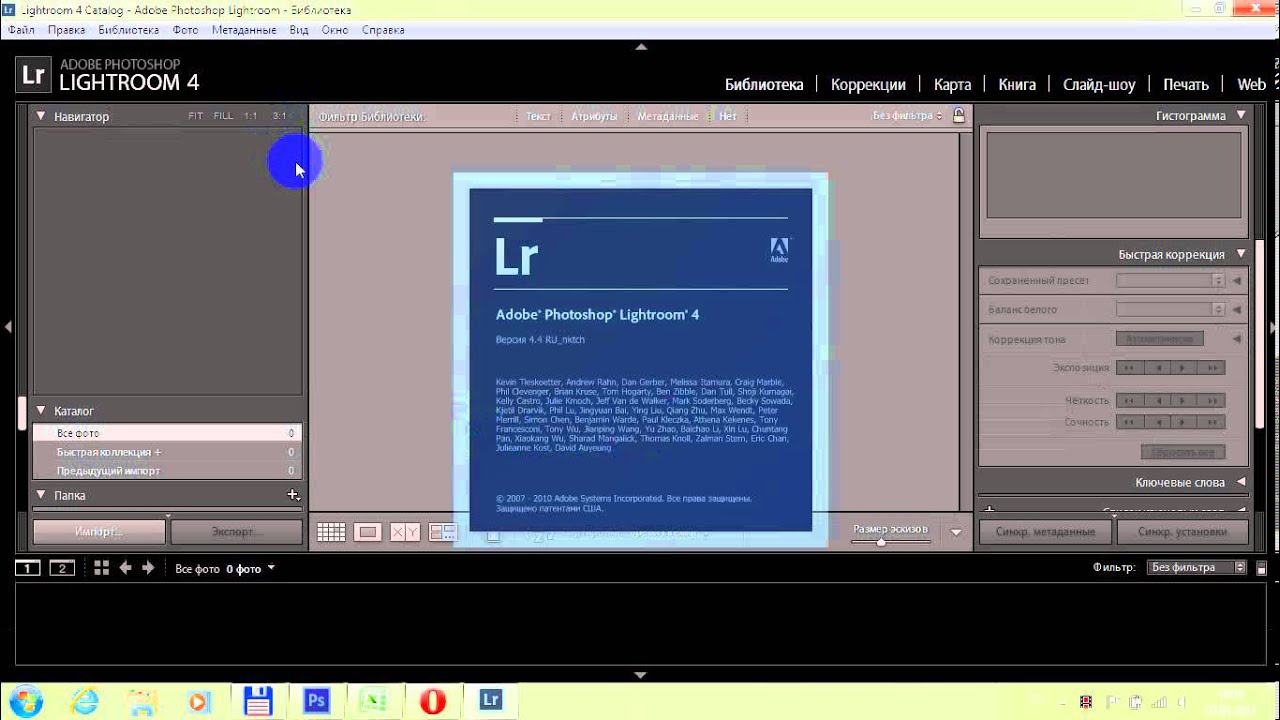Expand the Ключевые слова panel

[x=1241, y=482]
